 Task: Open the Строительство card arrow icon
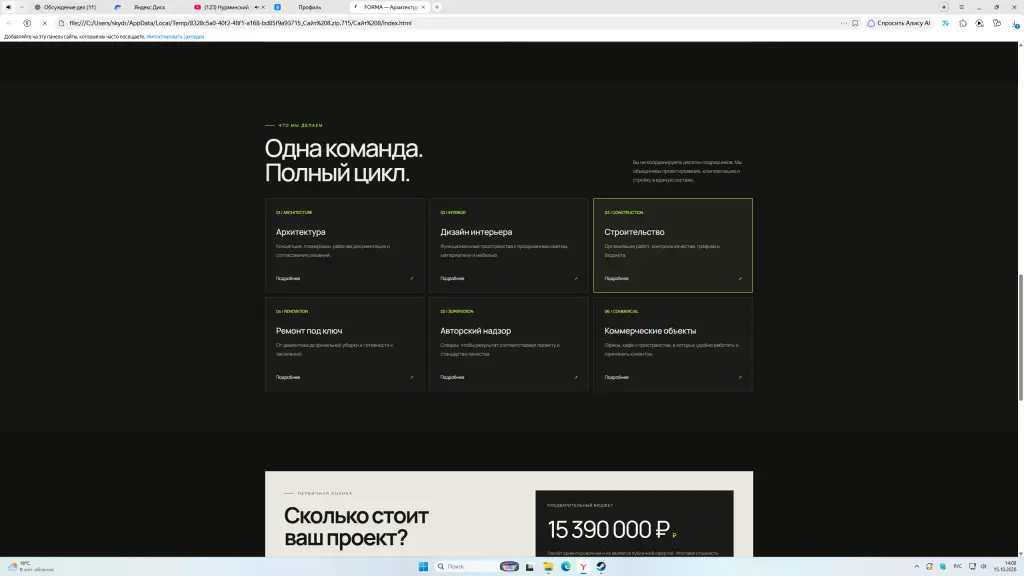tap(740, 278)
